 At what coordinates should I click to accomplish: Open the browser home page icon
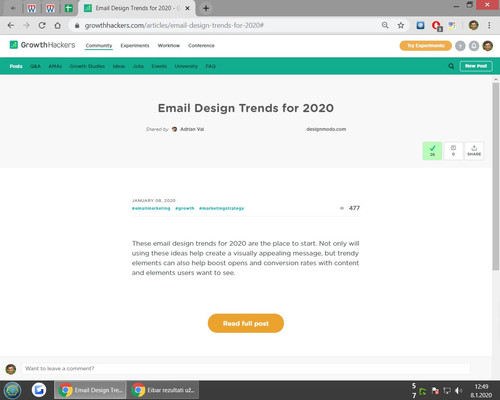point(57,25)
